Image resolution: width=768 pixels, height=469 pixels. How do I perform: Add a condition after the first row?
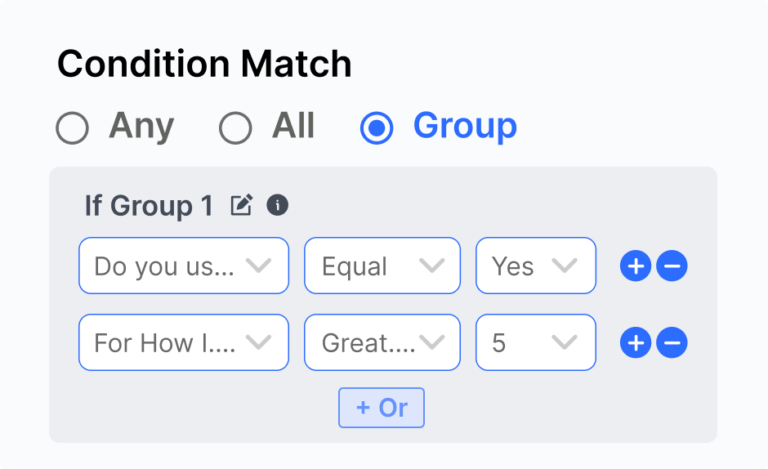tap(636, 266)
